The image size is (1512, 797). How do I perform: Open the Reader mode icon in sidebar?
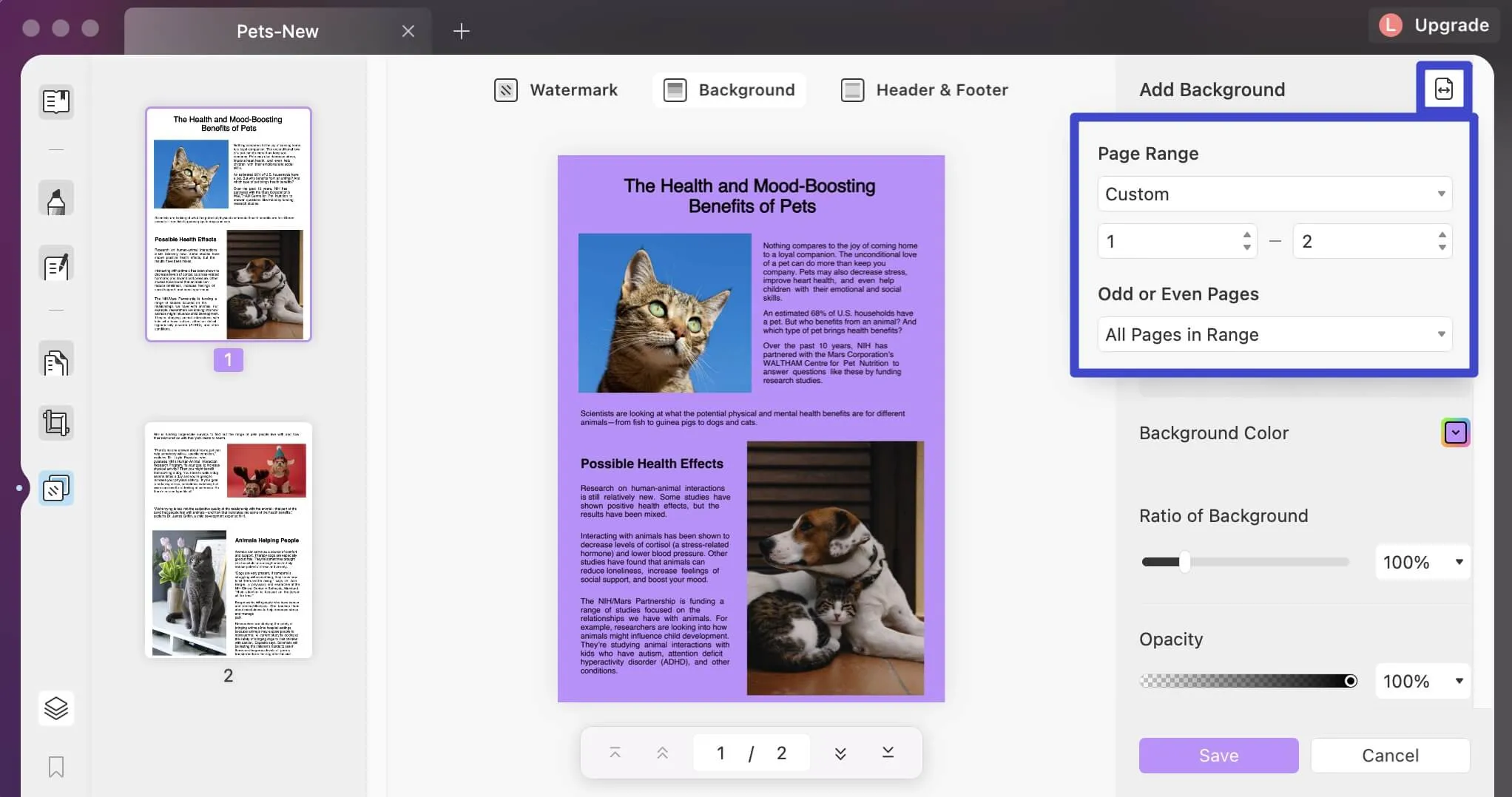56,101
